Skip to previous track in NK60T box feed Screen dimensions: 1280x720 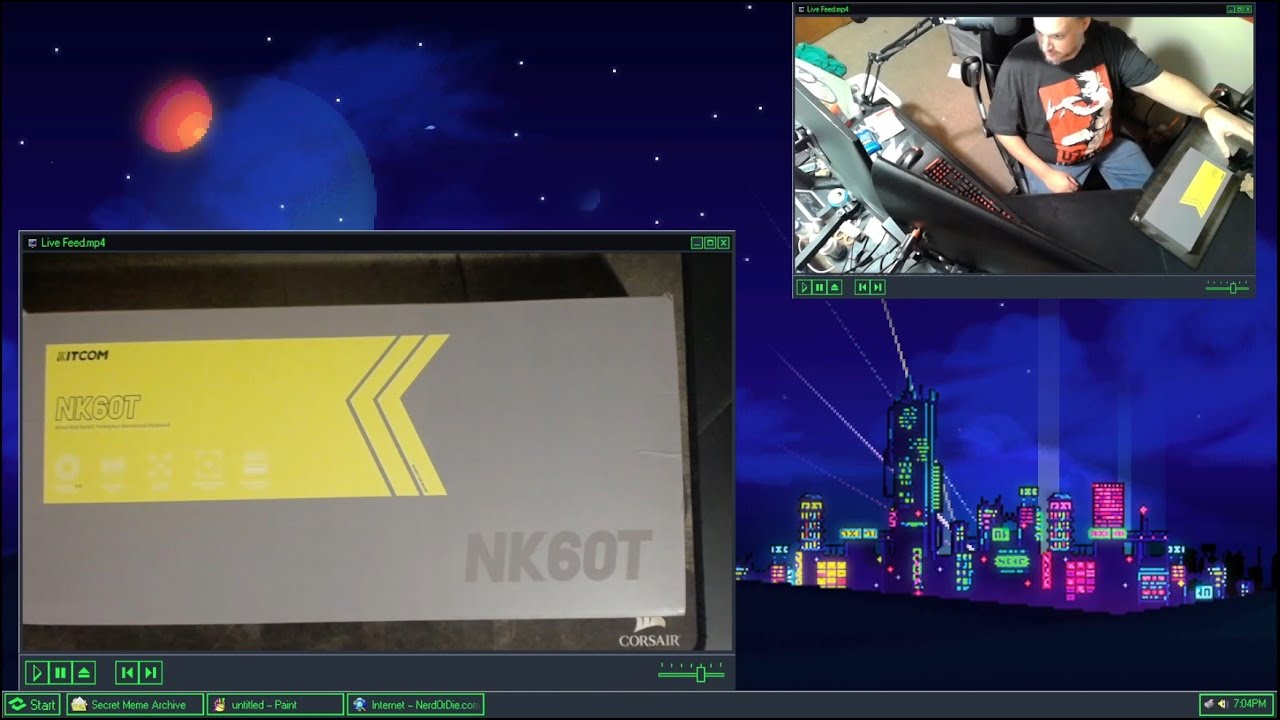[x=127, y=673]
